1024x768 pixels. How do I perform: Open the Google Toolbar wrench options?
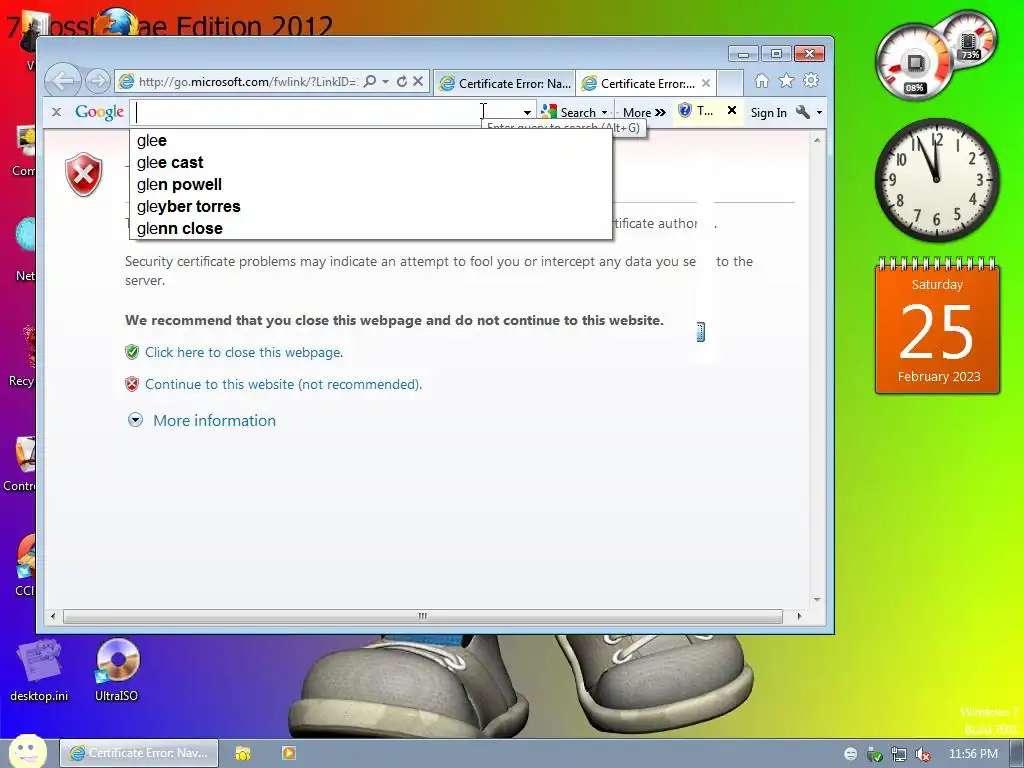(803, 112)
